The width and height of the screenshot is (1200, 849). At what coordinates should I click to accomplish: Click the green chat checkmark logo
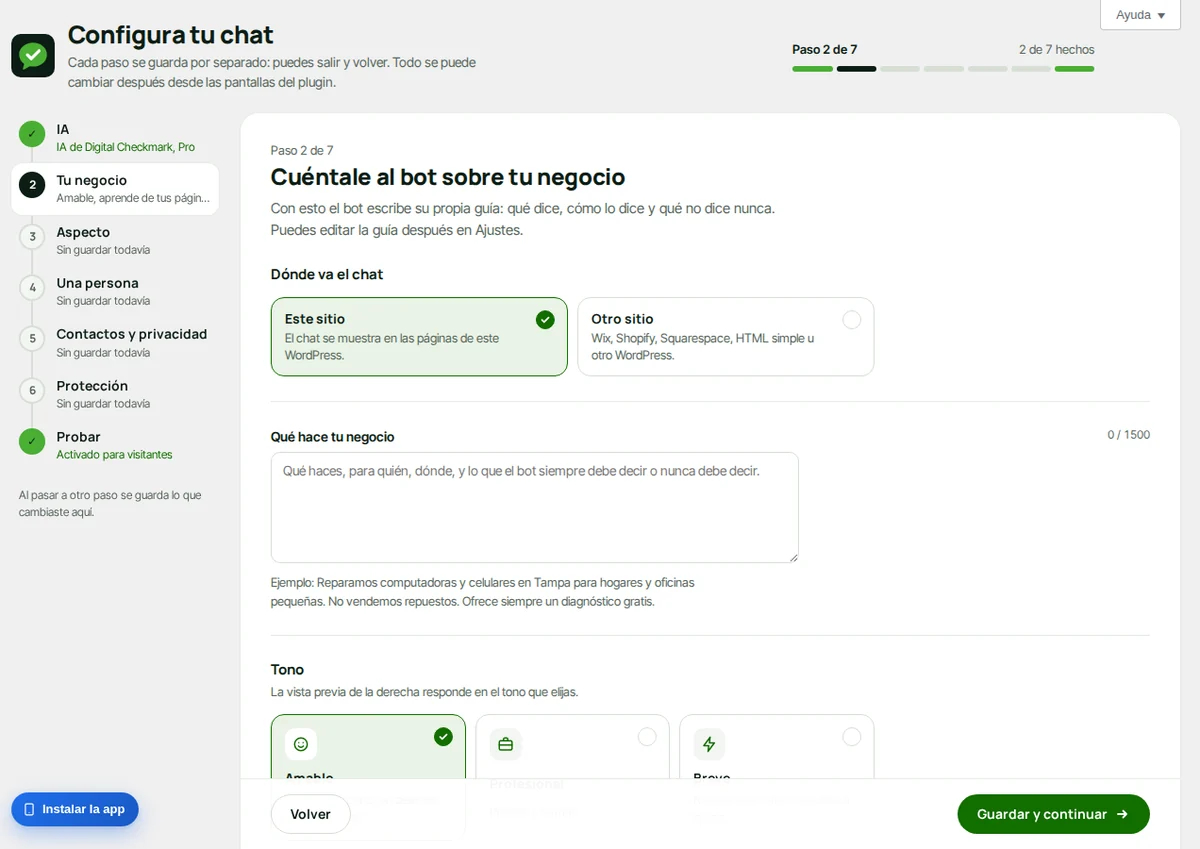pos(33,55)
